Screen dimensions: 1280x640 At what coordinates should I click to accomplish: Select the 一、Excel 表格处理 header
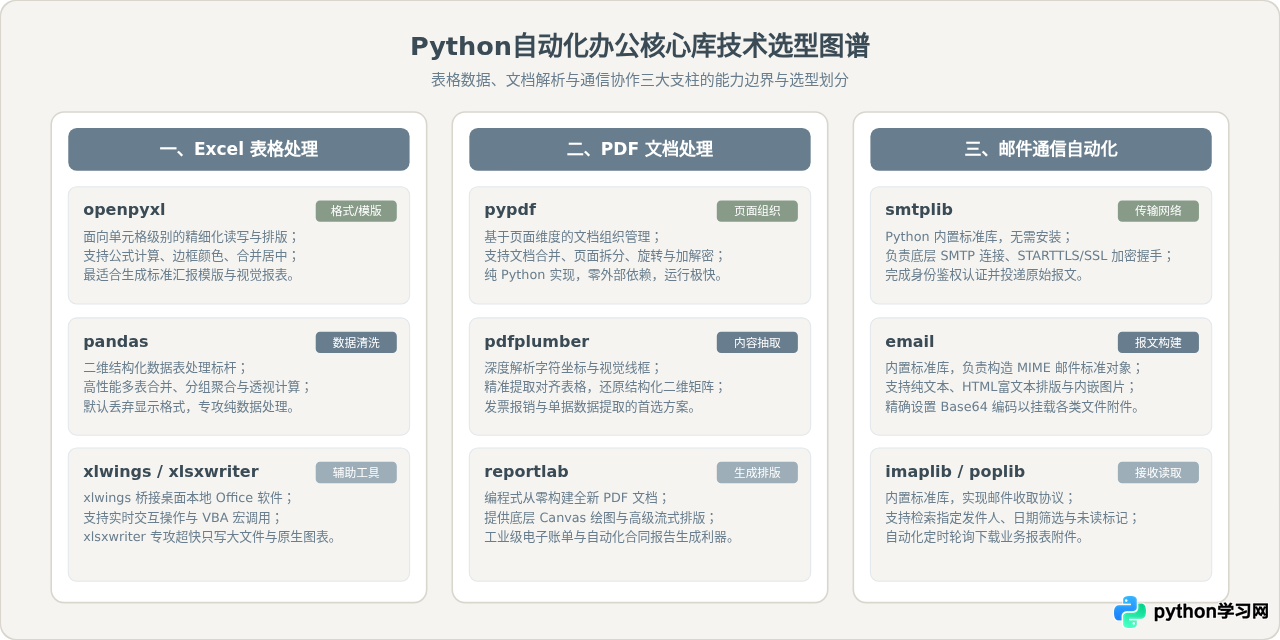click(x=239, y=149)
